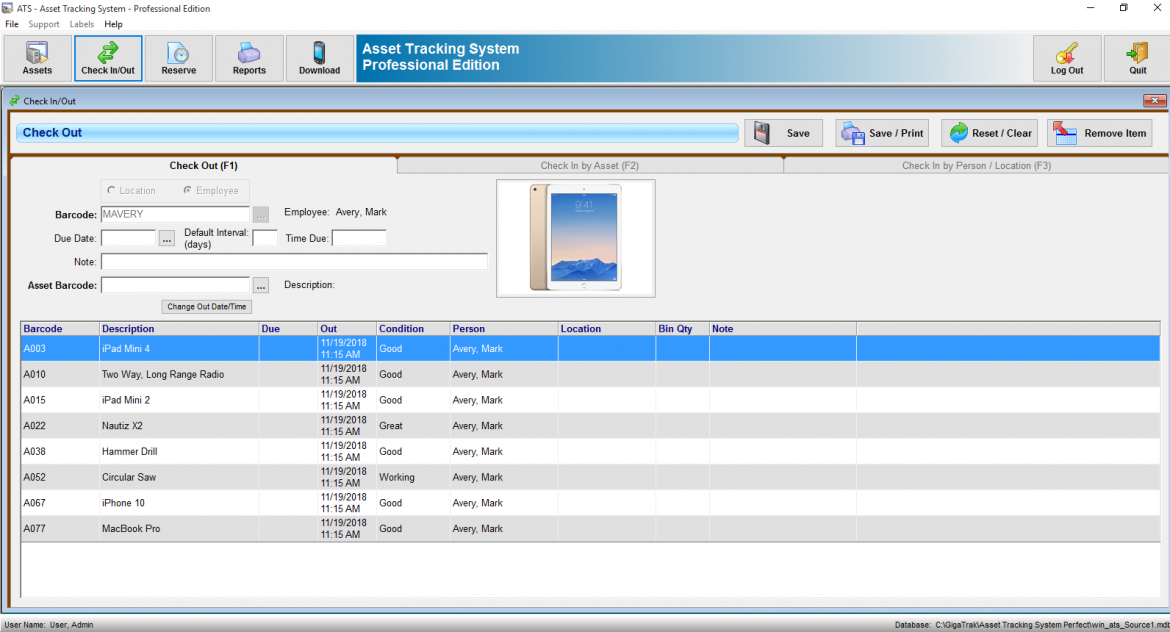Click the Reset / Clear button
The height and width of the screenshot is (632, 1170).
click(988, 133)
